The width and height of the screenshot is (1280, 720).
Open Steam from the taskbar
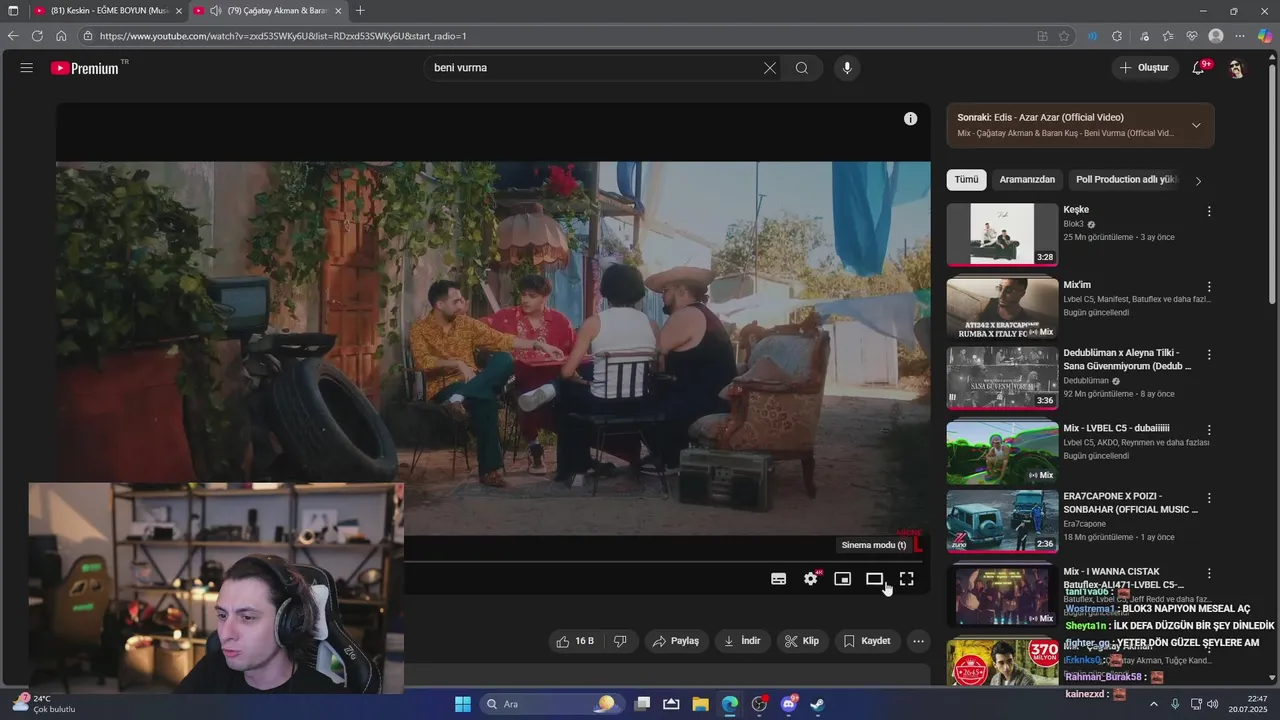[817, 704]
